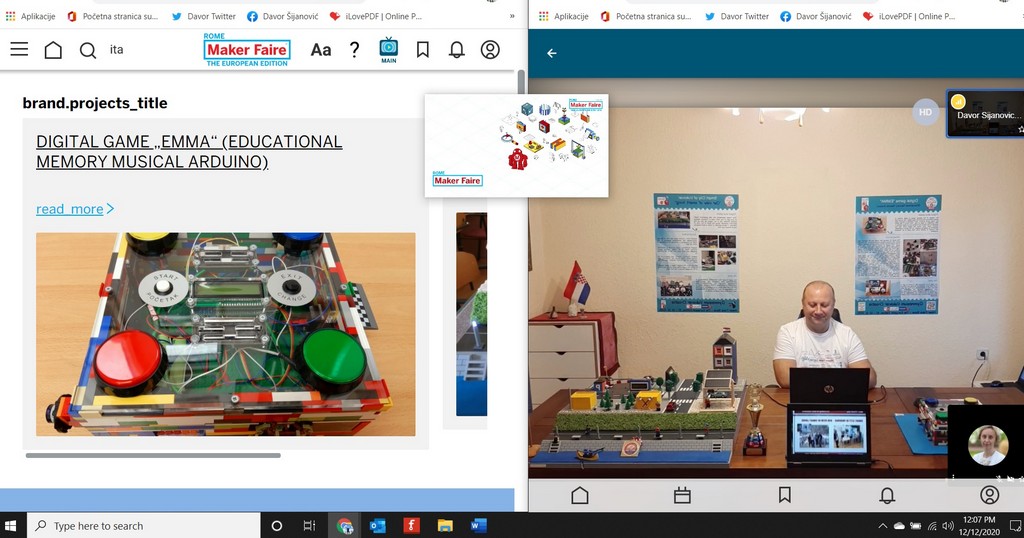Open Microsoft Word from the taskbar
Screen dimensions: 1024x538
(478, 525)
